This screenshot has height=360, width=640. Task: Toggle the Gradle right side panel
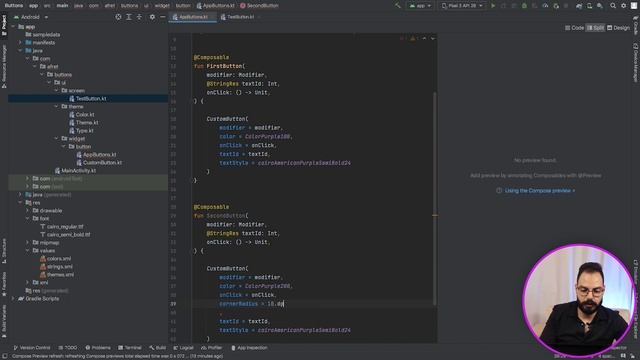pos(636,25)
